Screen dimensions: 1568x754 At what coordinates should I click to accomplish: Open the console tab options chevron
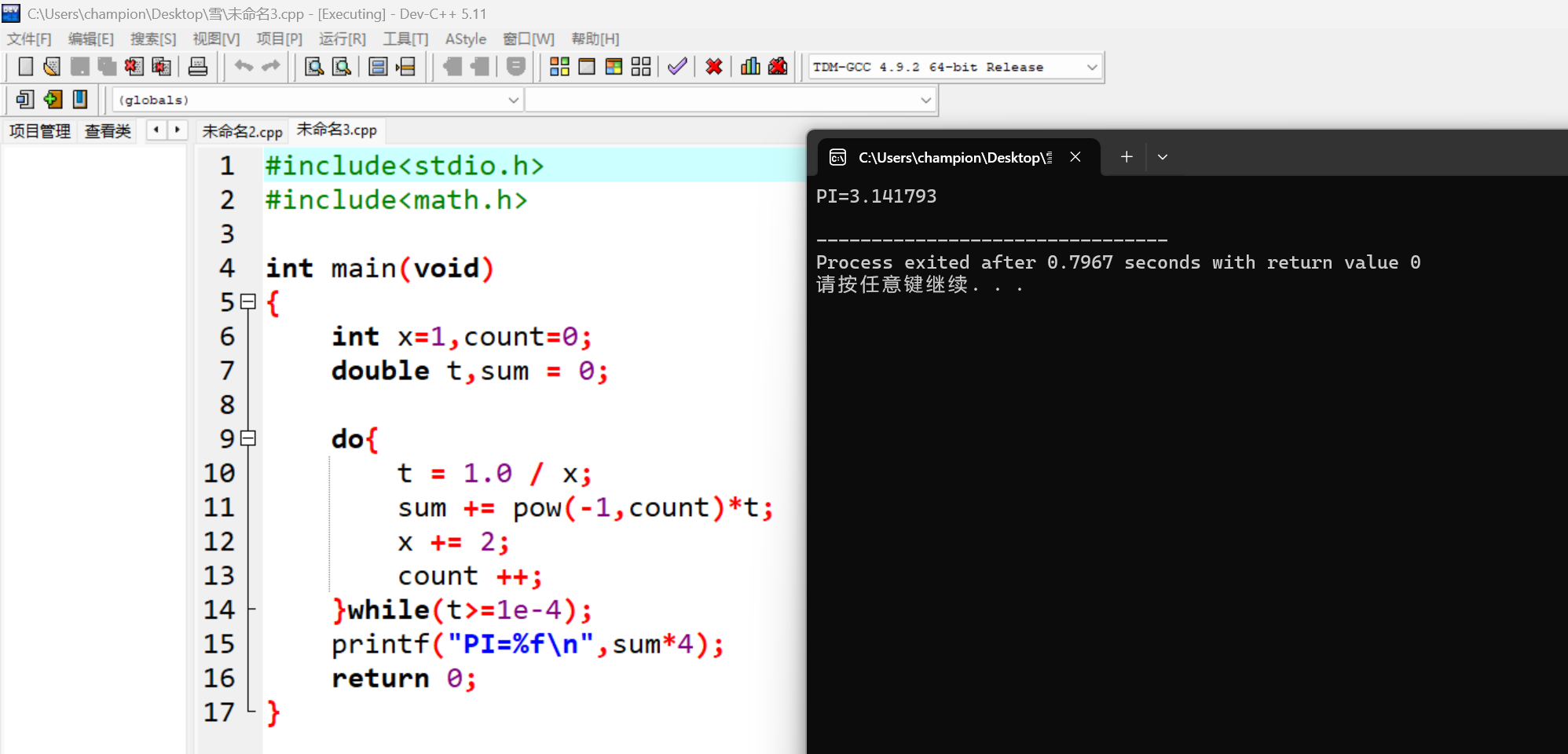click(x=1163, y=157)
